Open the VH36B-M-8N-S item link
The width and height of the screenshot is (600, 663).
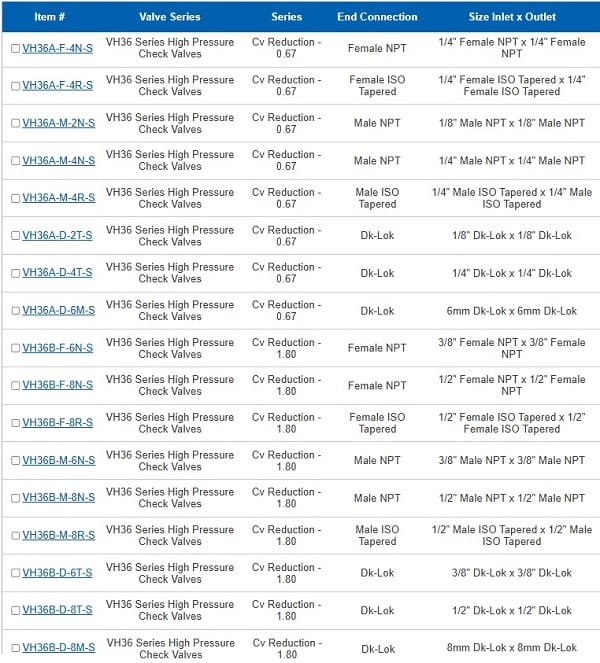tap(59, 498)
